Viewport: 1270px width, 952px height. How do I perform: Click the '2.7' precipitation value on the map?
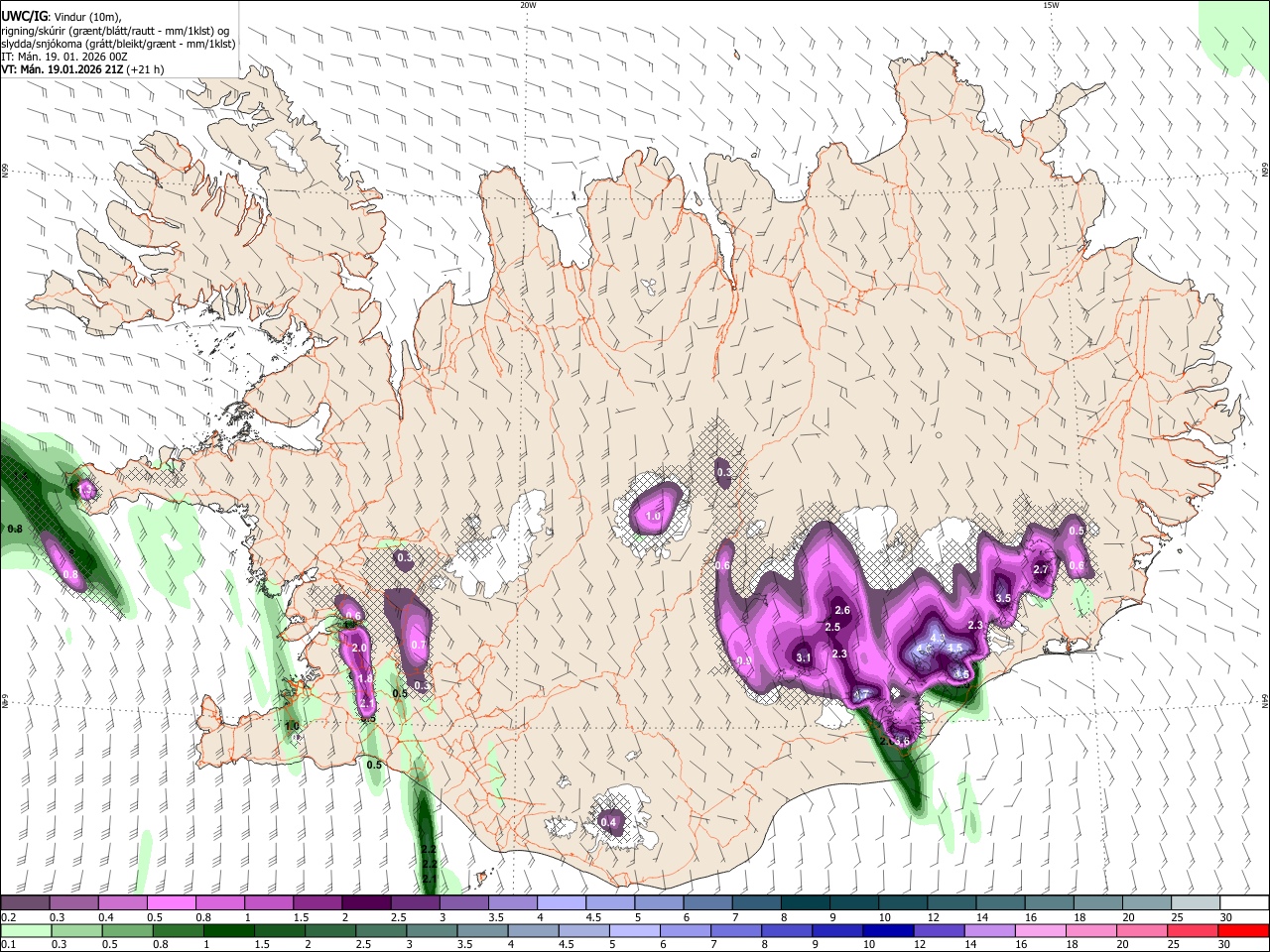click(1041, 569)
